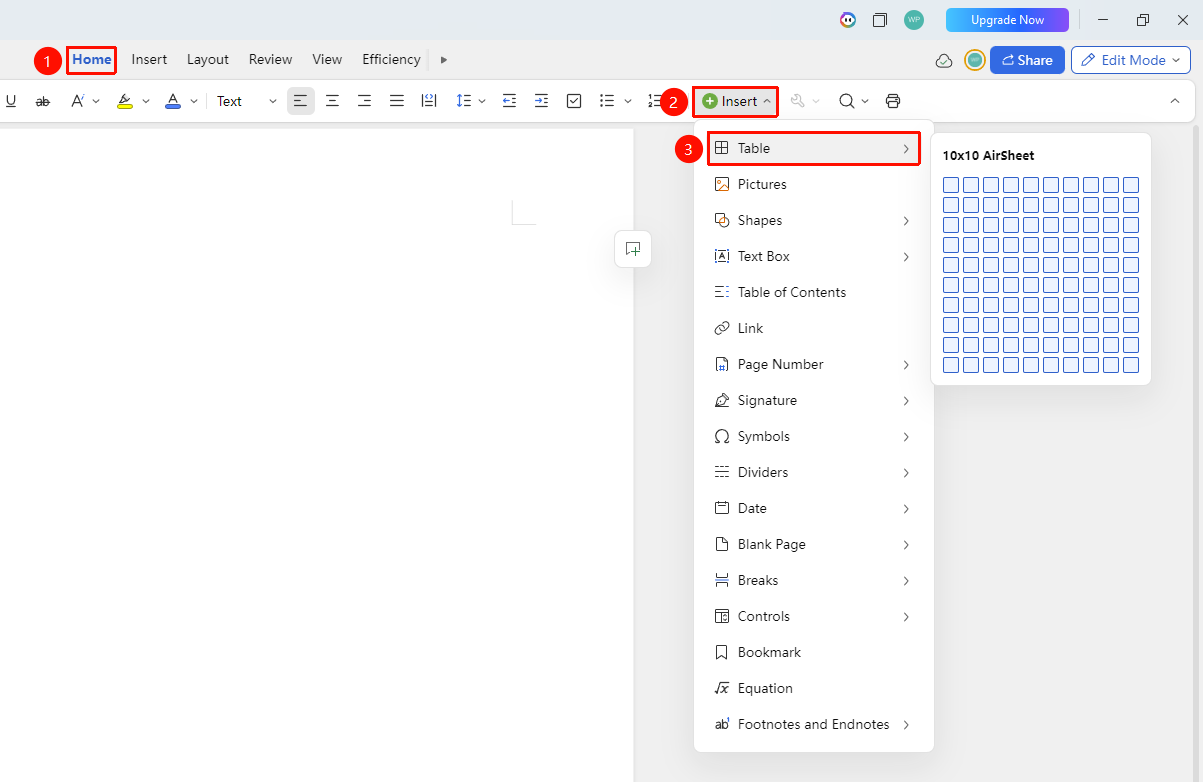1203x782 pixels.
Task: Click the magnifier search icon
Action: point(846,101)
